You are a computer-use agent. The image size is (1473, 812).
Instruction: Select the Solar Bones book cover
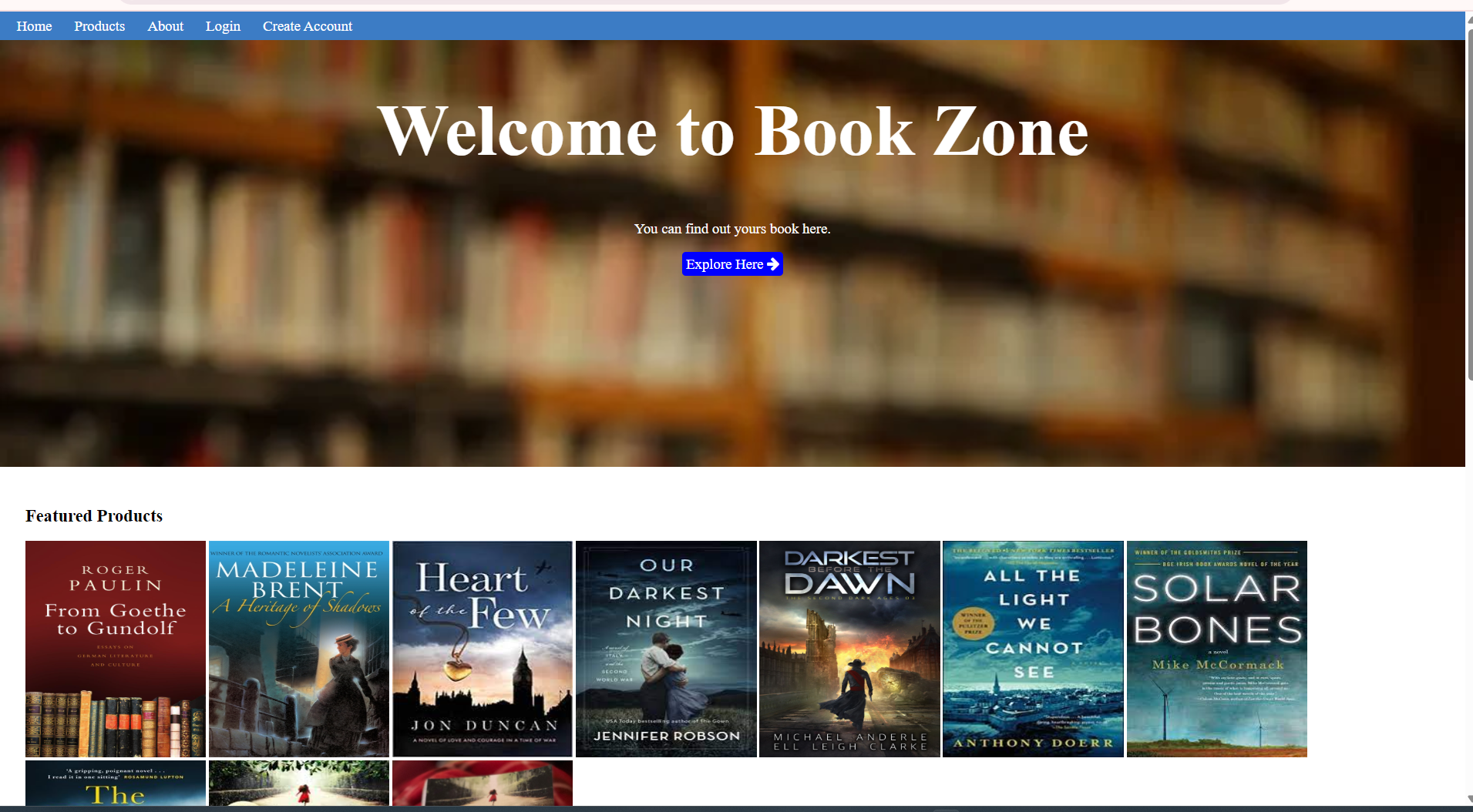point(1216,649)
